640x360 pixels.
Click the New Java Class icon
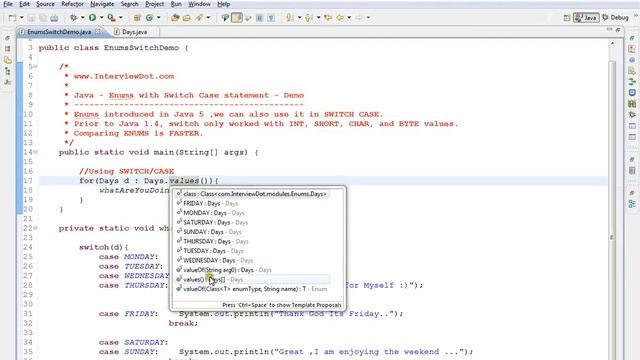(x=149, y=18)
